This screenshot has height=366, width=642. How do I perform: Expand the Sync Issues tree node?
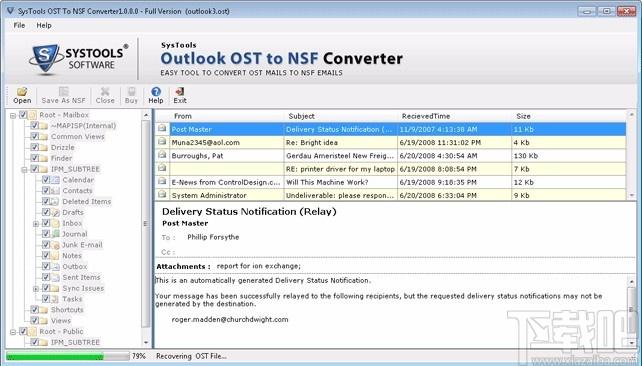36,289
